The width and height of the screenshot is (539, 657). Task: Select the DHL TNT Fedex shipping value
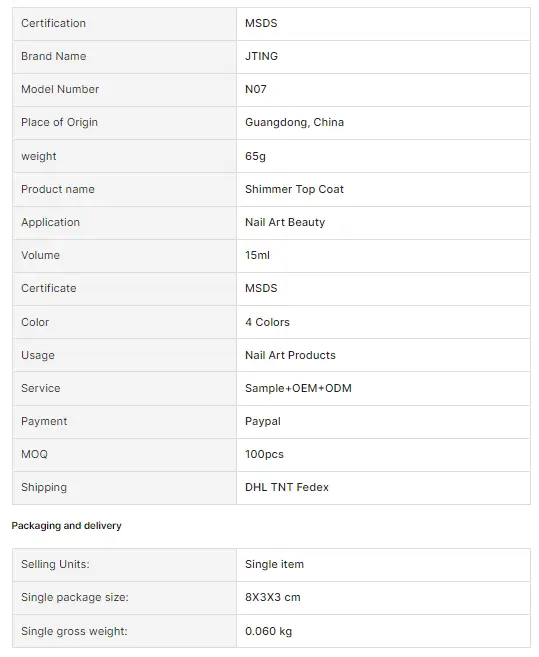click(x=287, y=487)
